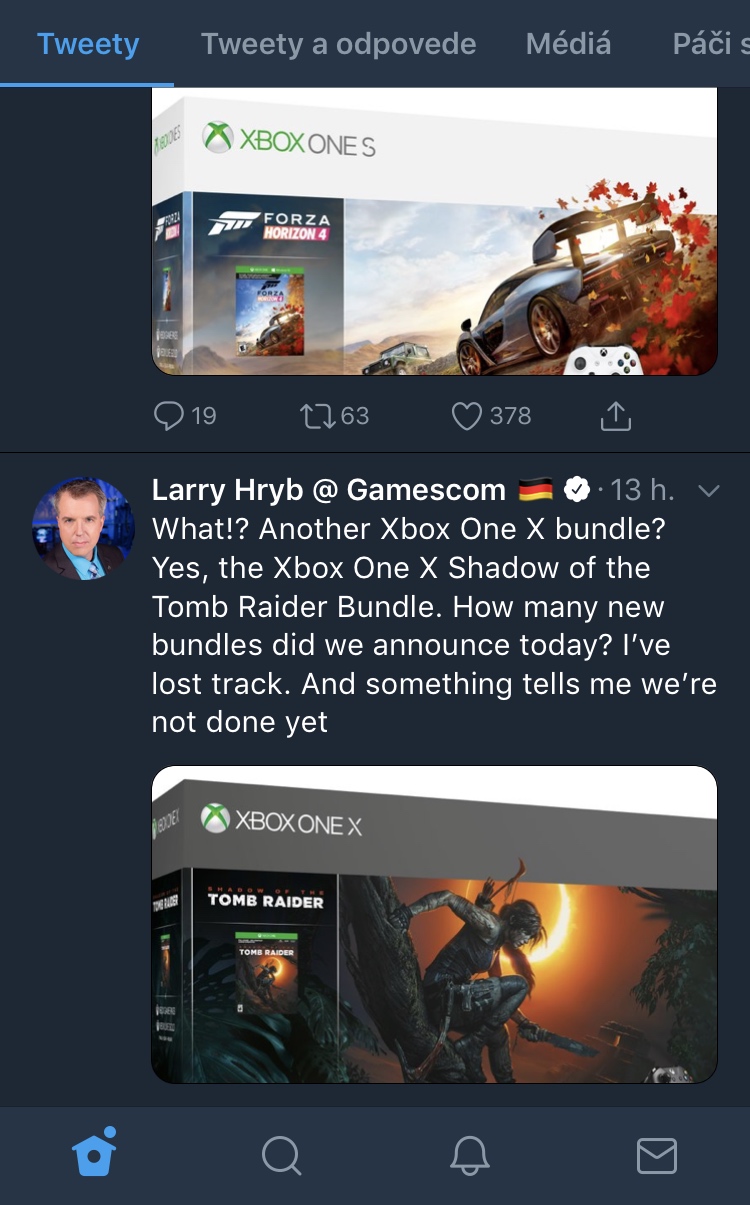Expand the Tomb Raider tweet options chevron
Screen dimensions: 750x1205
[x=708, y=490]
